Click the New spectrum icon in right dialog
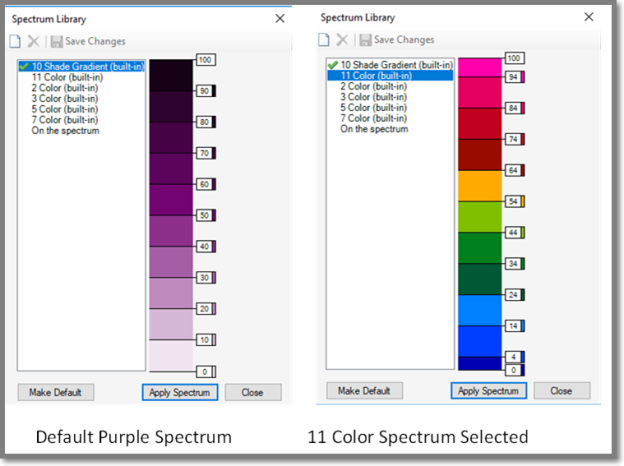 [x=324, y=40]
